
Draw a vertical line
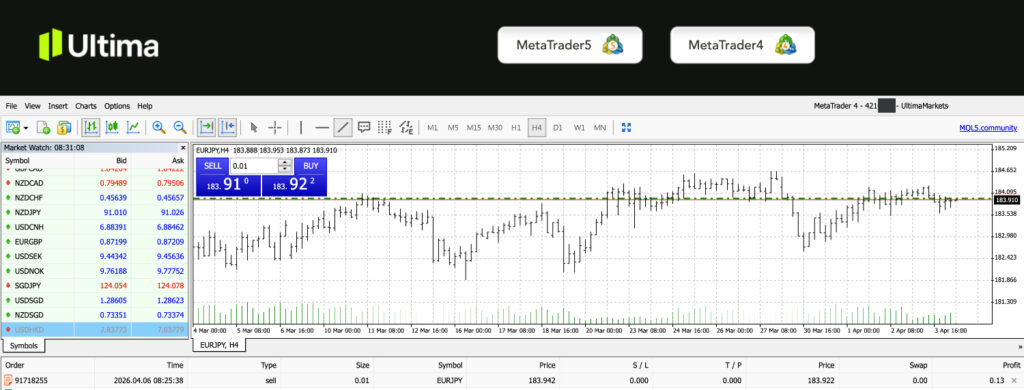point(300,127)
